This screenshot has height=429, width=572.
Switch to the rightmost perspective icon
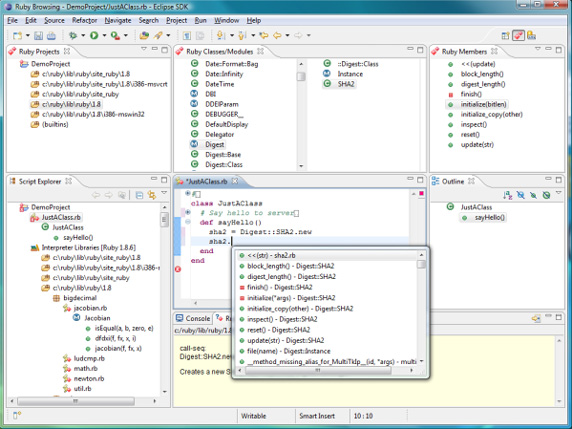(532, 35)
